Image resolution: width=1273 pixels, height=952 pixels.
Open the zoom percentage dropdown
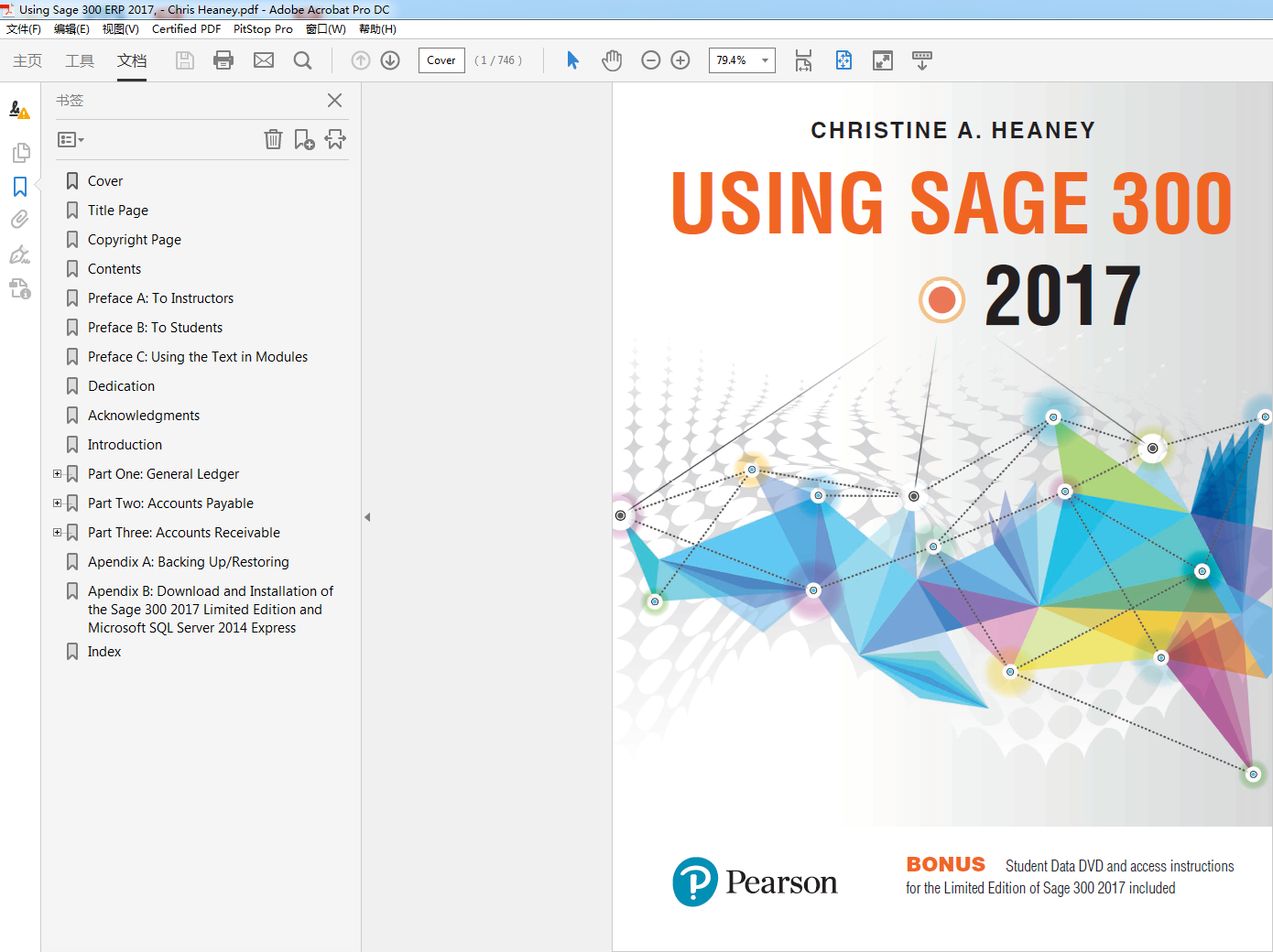pos(765,60)
